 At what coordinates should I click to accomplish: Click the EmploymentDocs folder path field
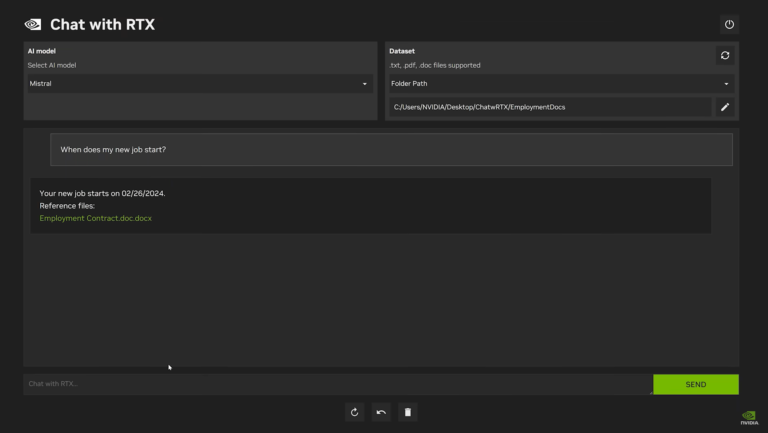tap(550, 107)
